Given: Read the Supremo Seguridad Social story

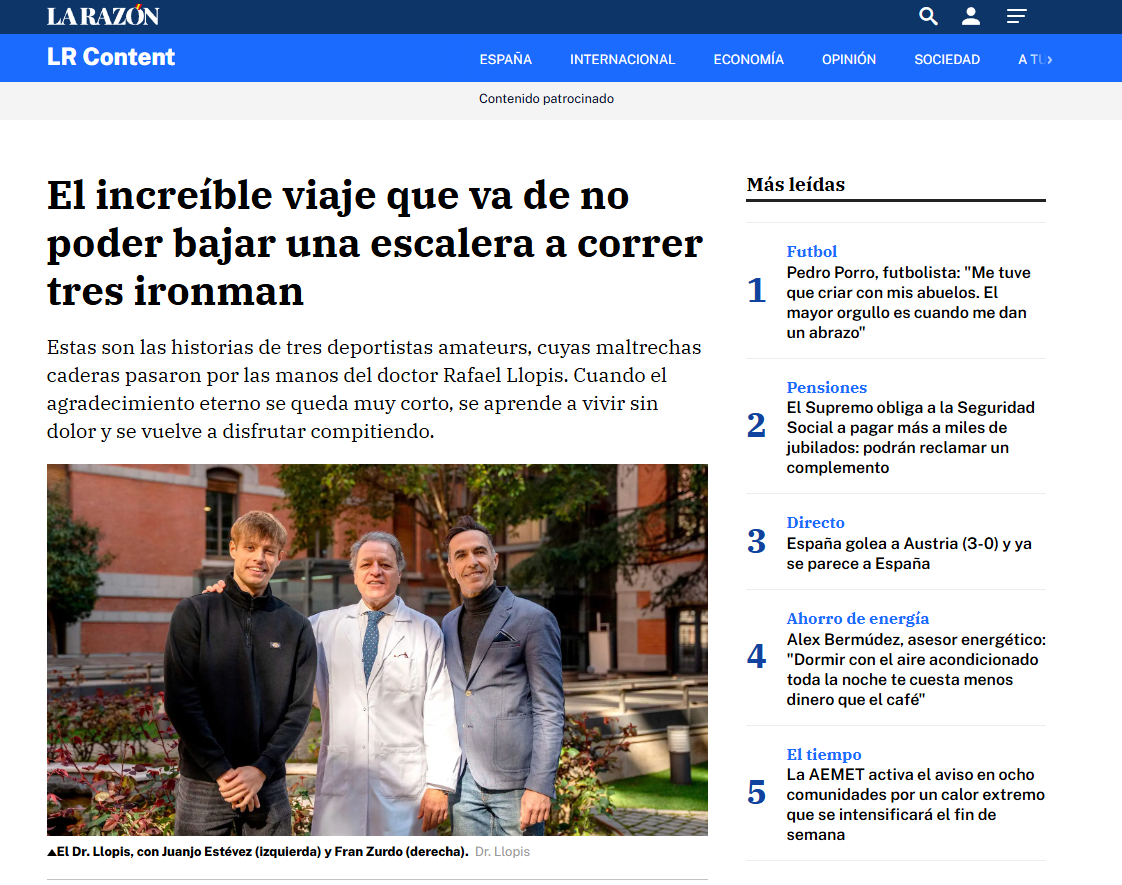Looking at the screenshot, I should (911, 437).
